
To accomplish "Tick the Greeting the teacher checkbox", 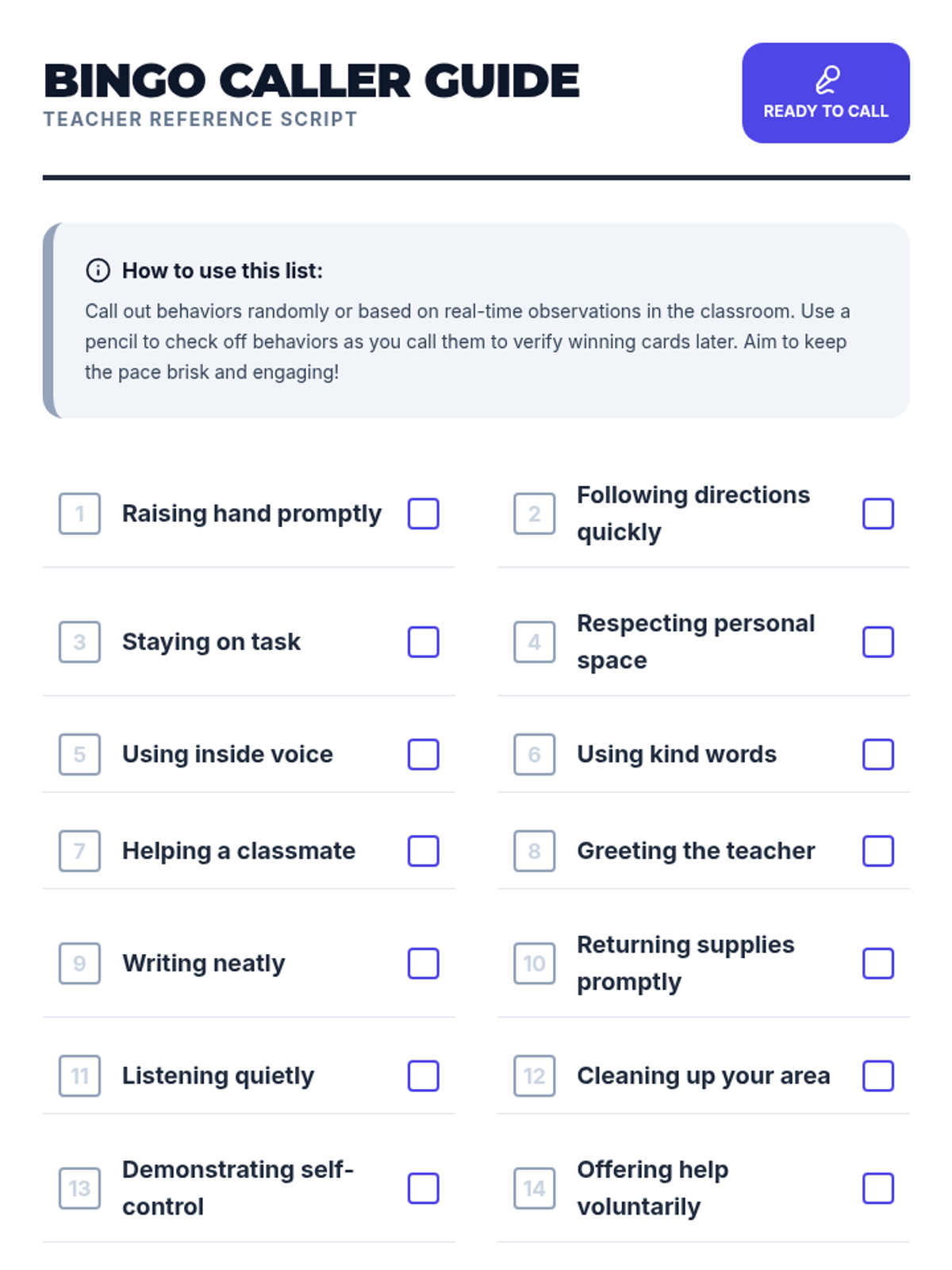I will click(878, 851).
